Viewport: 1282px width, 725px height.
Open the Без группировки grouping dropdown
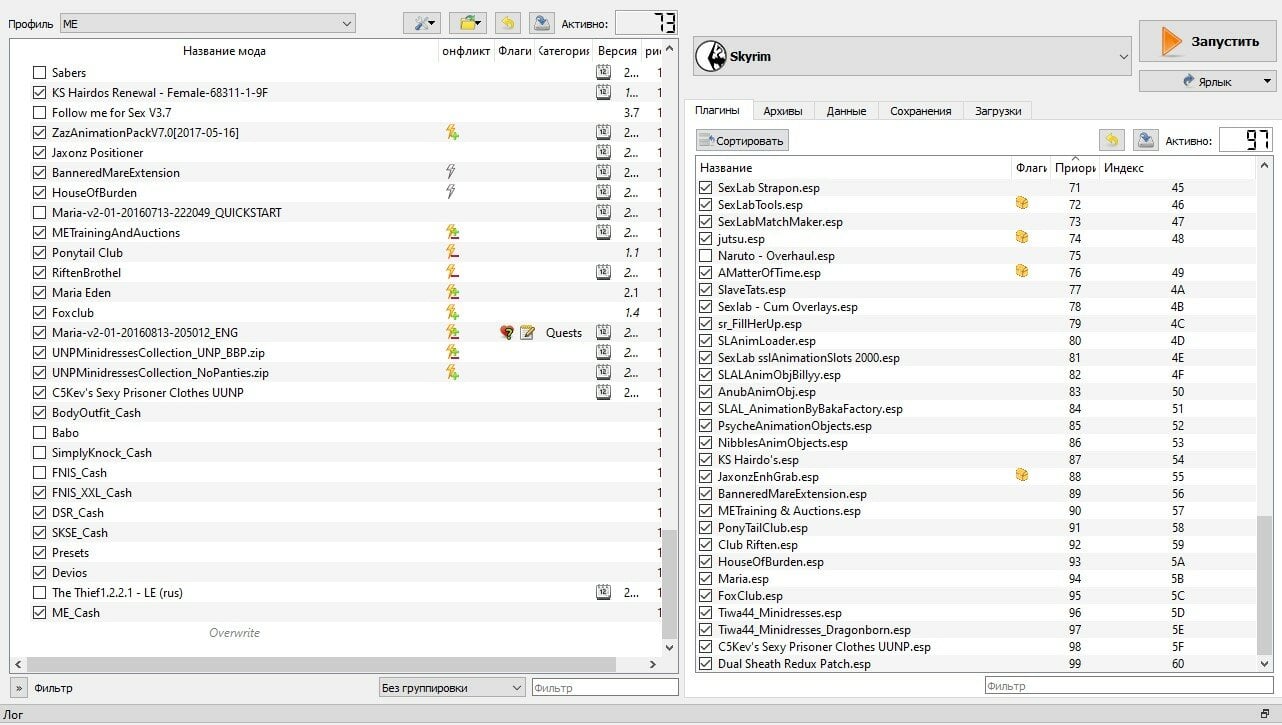453,687
